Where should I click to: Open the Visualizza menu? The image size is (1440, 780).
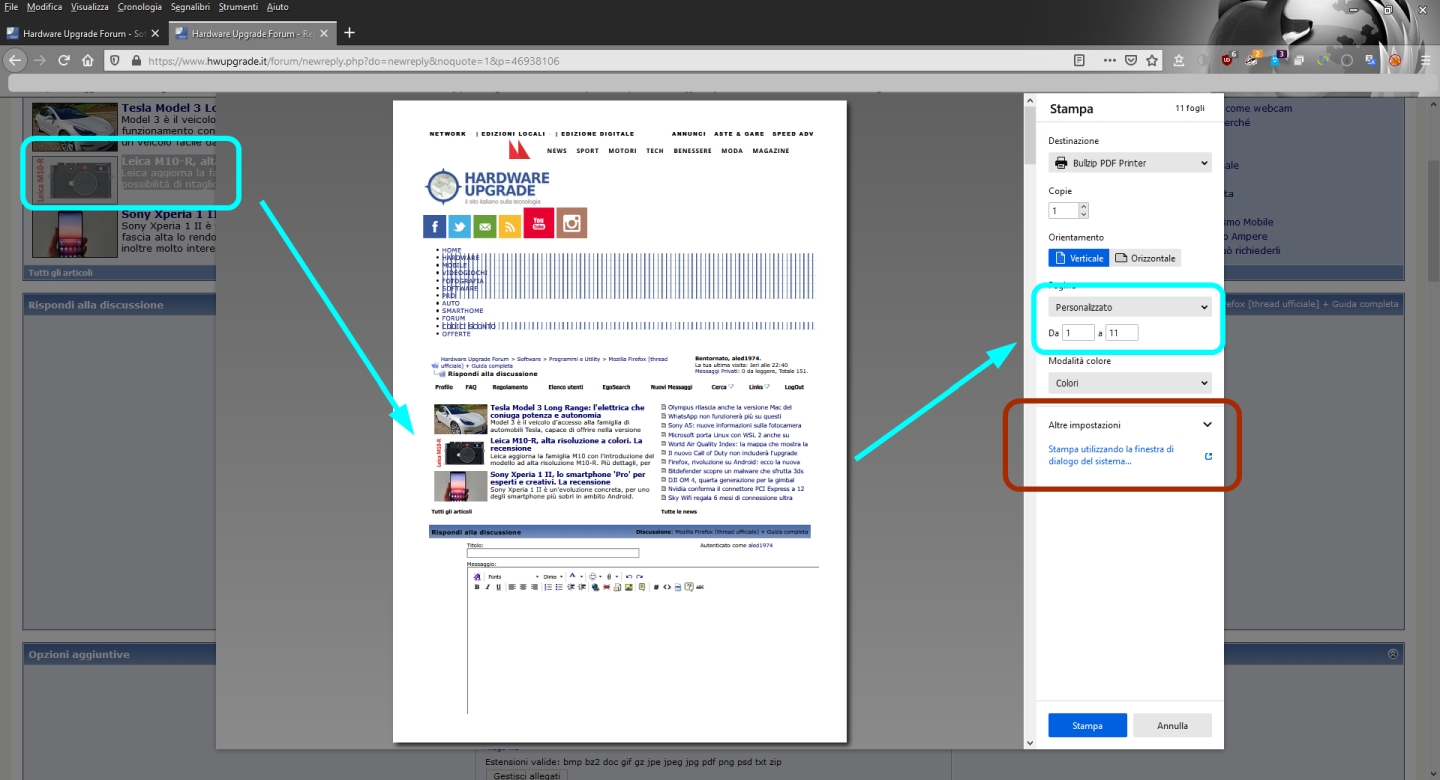point(90,7)
